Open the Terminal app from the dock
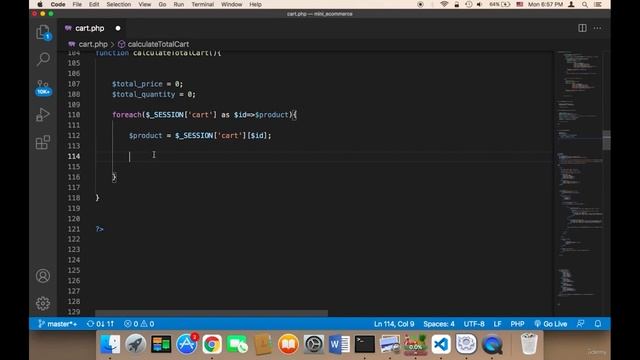The height and width of the screenshot is (360, 640). 364,344
